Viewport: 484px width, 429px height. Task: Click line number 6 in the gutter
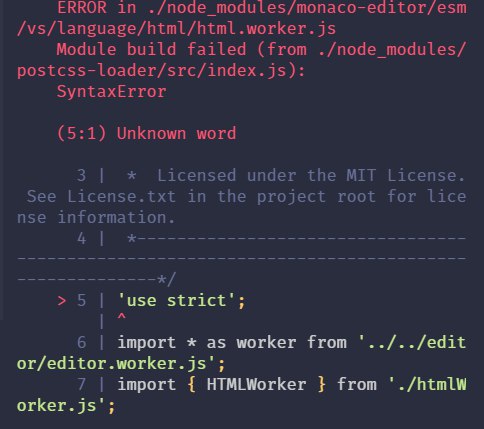[82, 343]
